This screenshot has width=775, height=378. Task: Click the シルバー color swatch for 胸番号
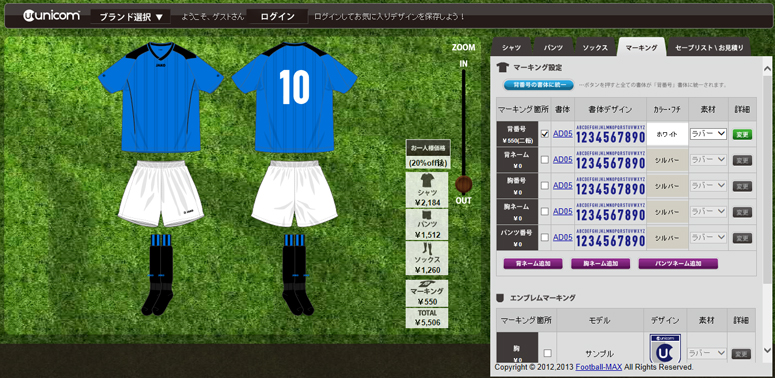667,186
